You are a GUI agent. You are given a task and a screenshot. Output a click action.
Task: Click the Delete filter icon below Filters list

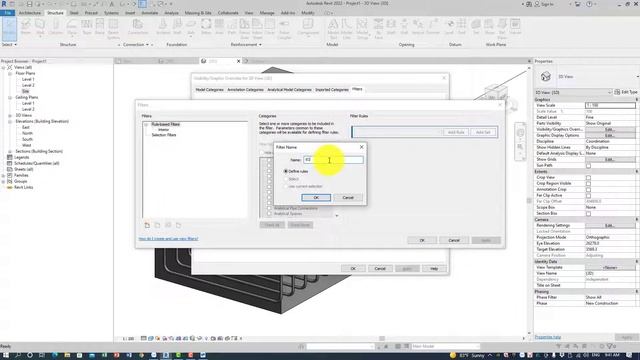(x=178, y=225)
